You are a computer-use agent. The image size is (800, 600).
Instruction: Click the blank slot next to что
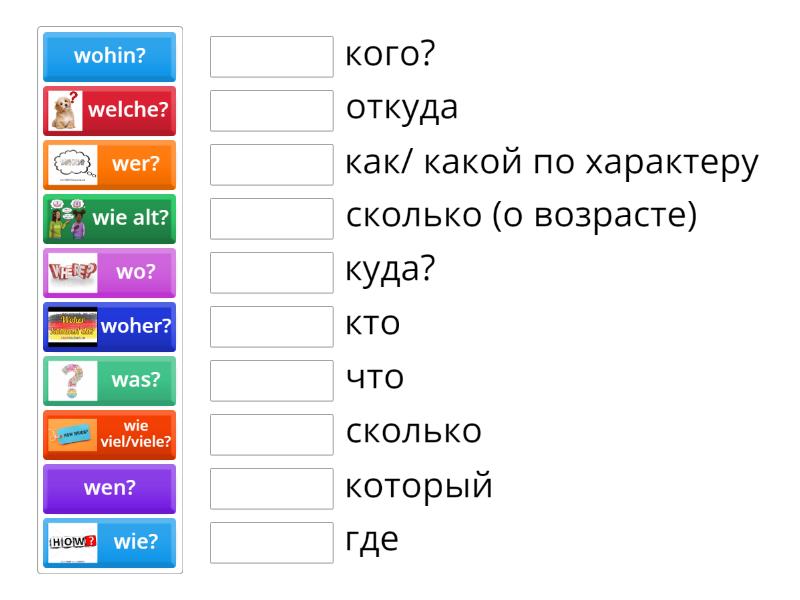coord(272,381)
